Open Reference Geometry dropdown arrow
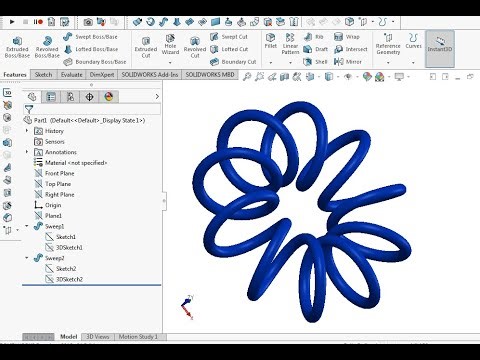The height and width of the screenshot is (360, 480). coord(388,63)
